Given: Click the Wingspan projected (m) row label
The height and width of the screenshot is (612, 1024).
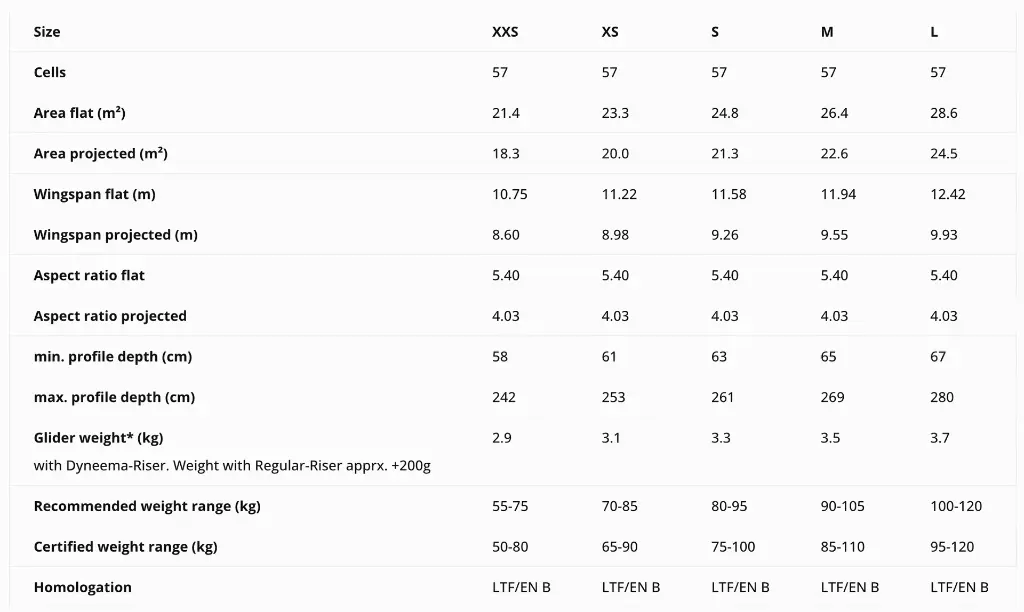Looking at the screenshot, I should 116,235.
